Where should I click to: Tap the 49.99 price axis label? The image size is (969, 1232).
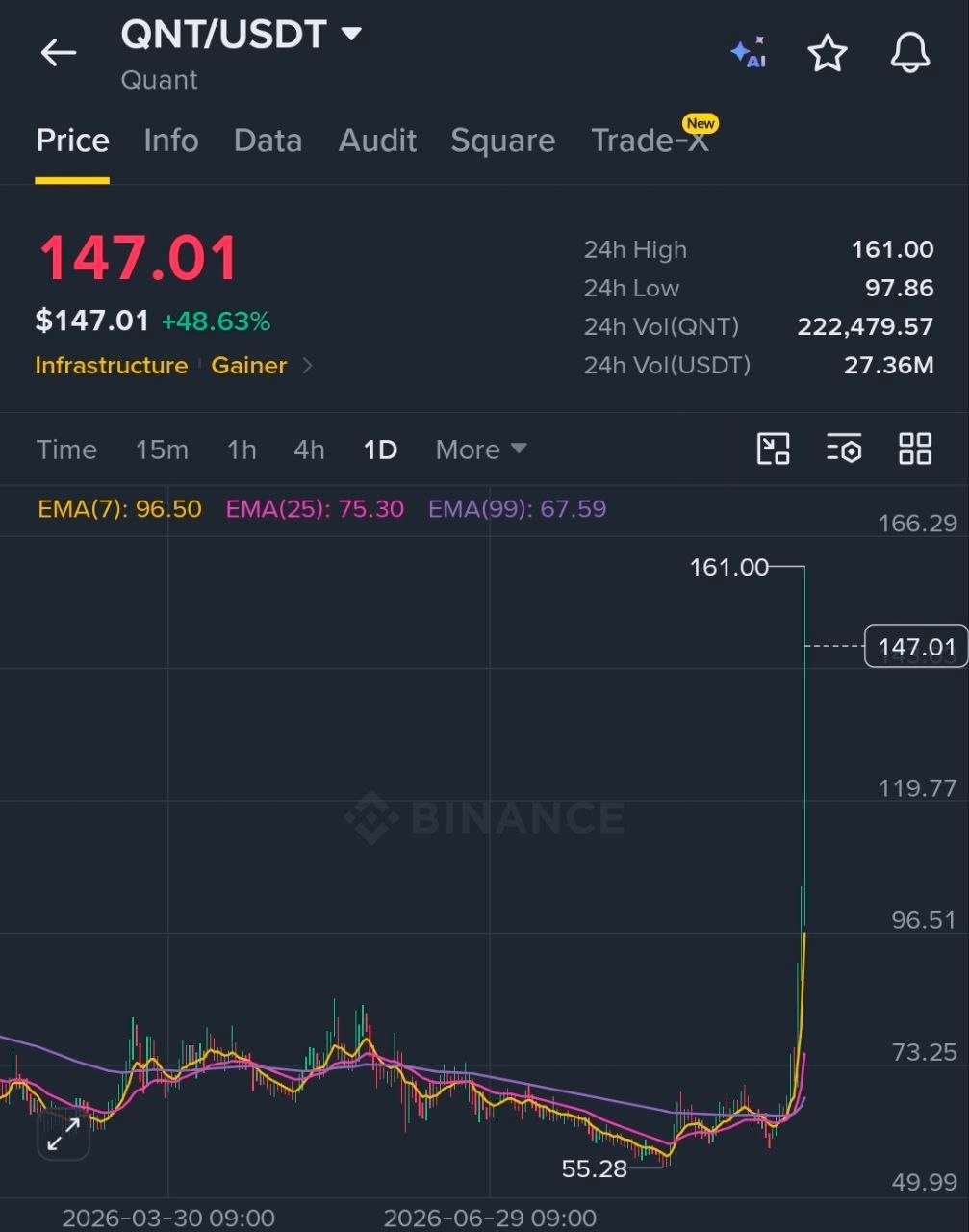pyautogui.click(x=925, y=1182)
